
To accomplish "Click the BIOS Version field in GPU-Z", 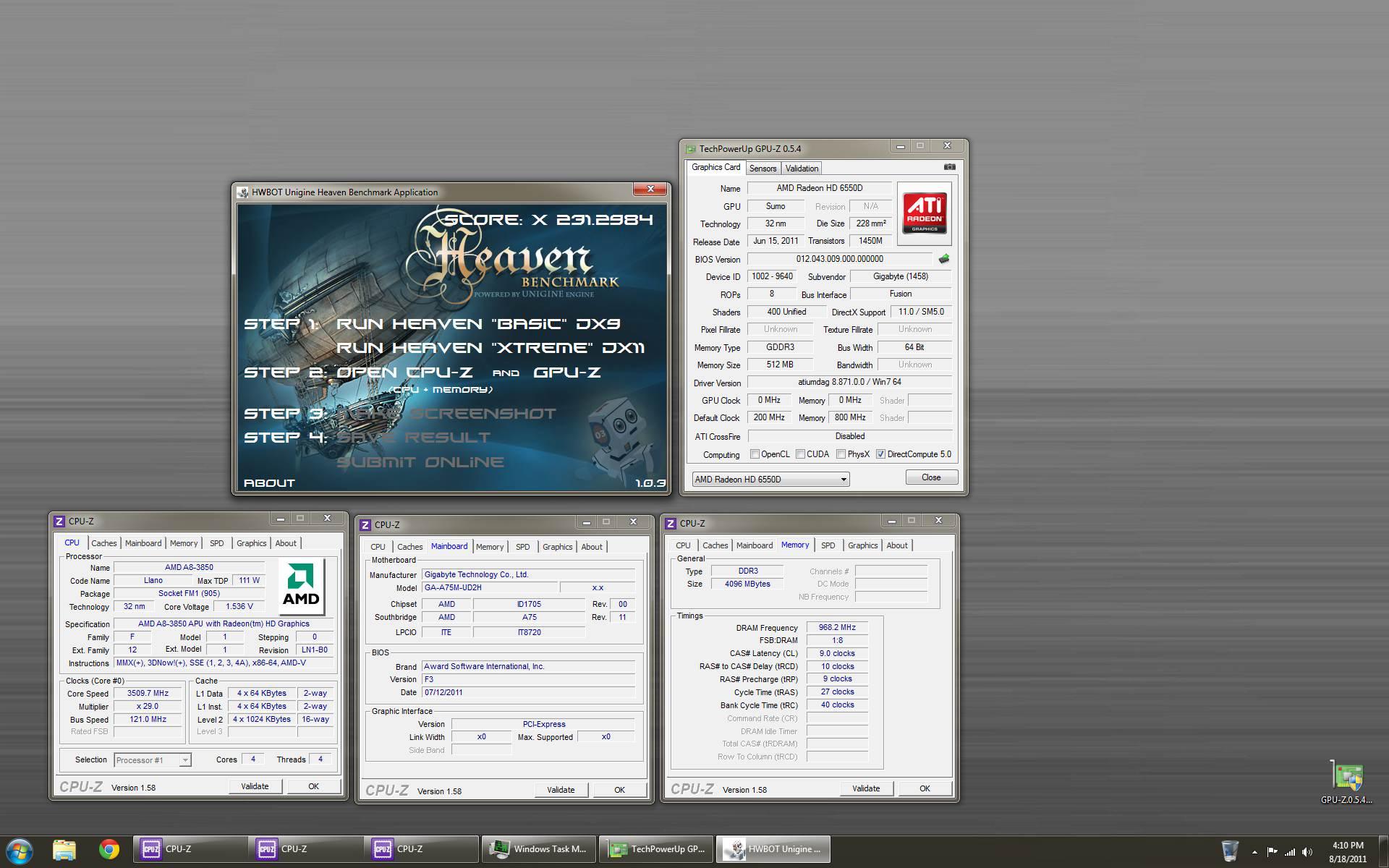I will (839, 259).
